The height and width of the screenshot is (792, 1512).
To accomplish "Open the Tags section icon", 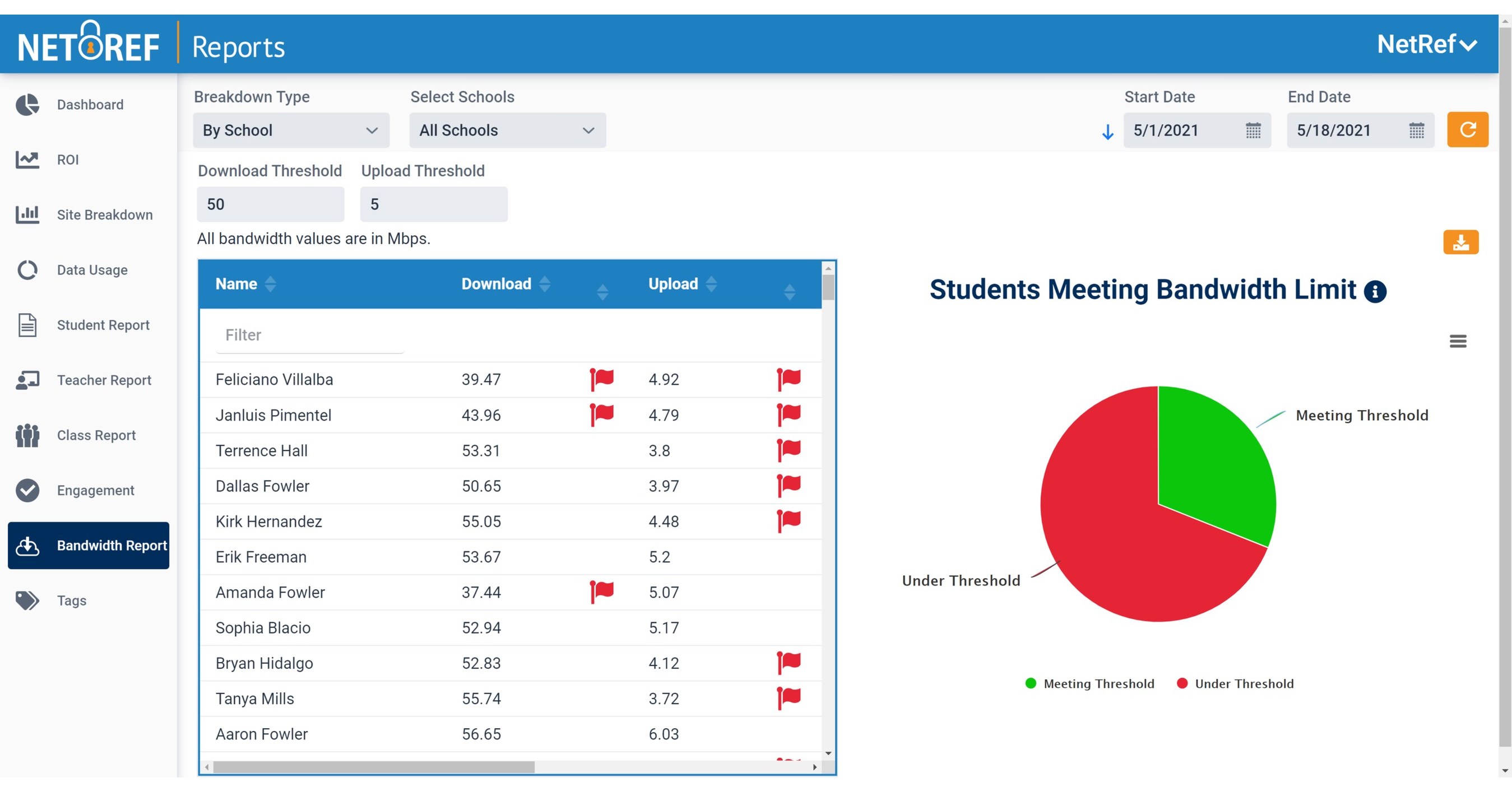I will point(27,600).
